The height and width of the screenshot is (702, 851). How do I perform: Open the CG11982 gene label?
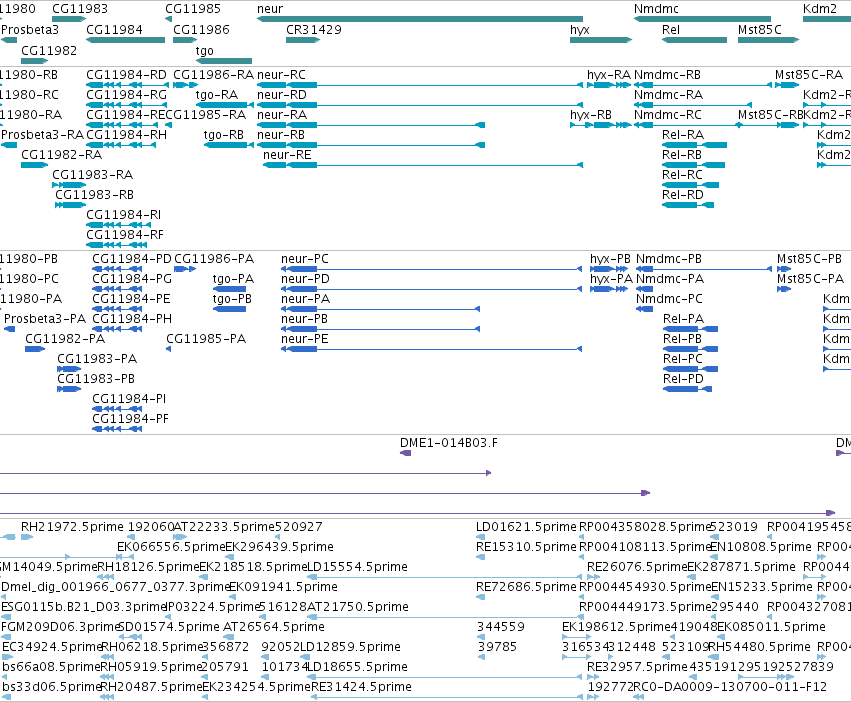pyautogui.click(x=49, y=50)
